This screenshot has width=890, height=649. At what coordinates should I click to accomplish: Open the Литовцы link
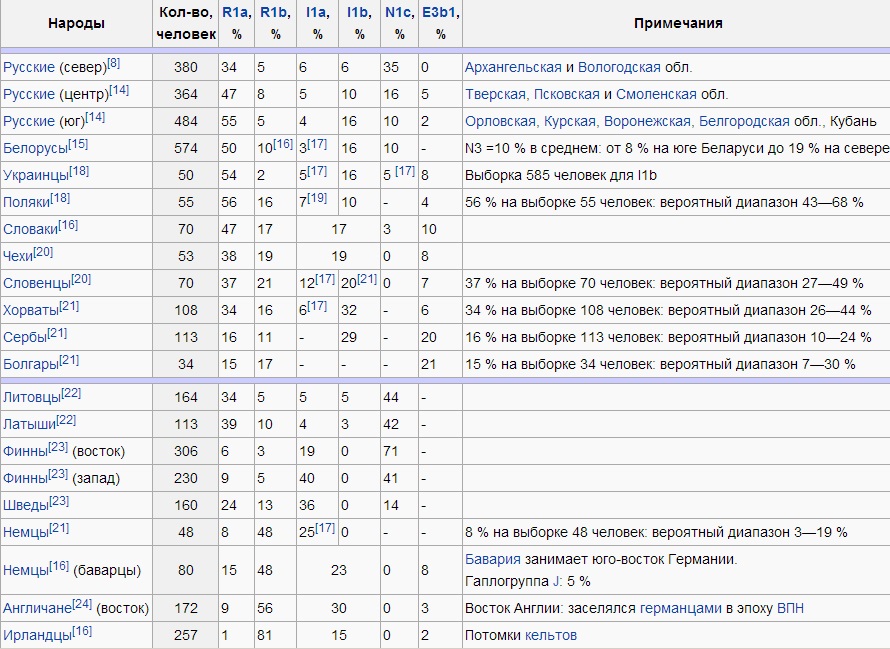pyautogui.click(x=32, y=397)
